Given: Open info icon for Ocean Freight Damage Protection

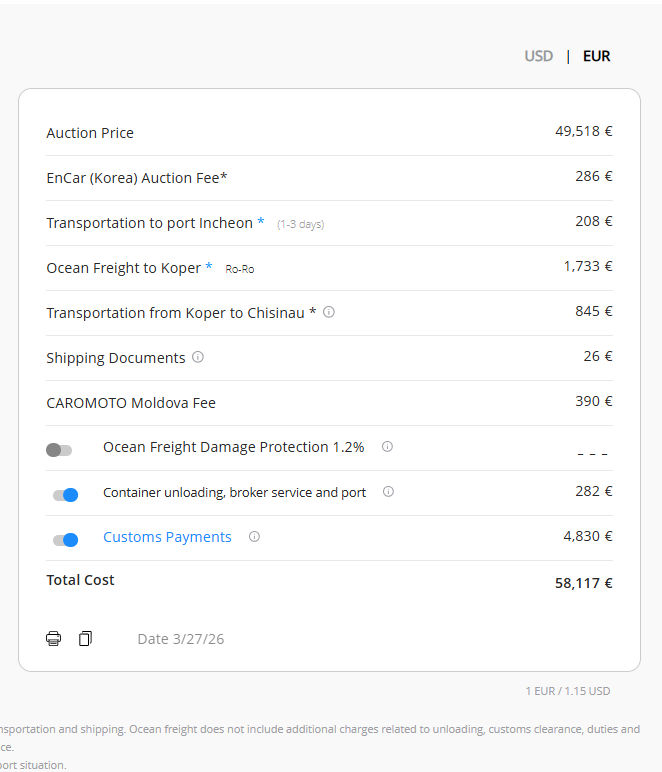Looking at the screenshot, I should pos(387,447).
